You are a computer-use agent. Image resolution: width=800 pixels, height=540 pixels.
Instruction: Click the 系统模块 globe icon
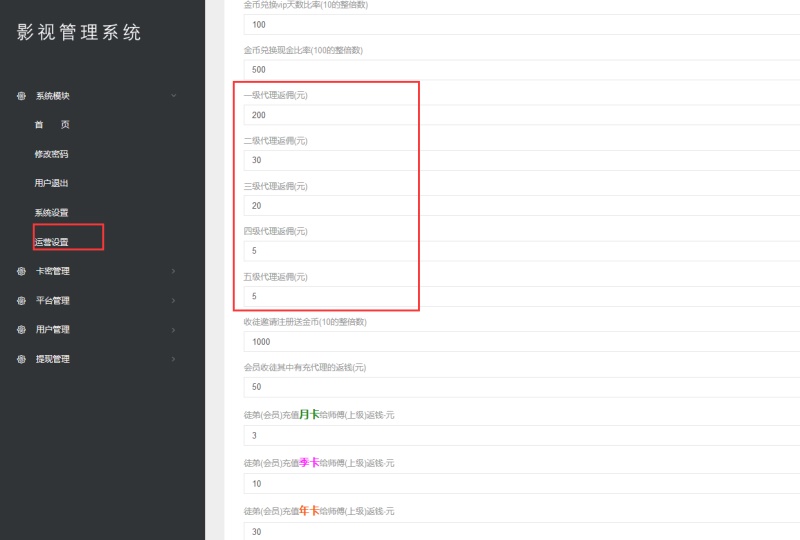21,96
